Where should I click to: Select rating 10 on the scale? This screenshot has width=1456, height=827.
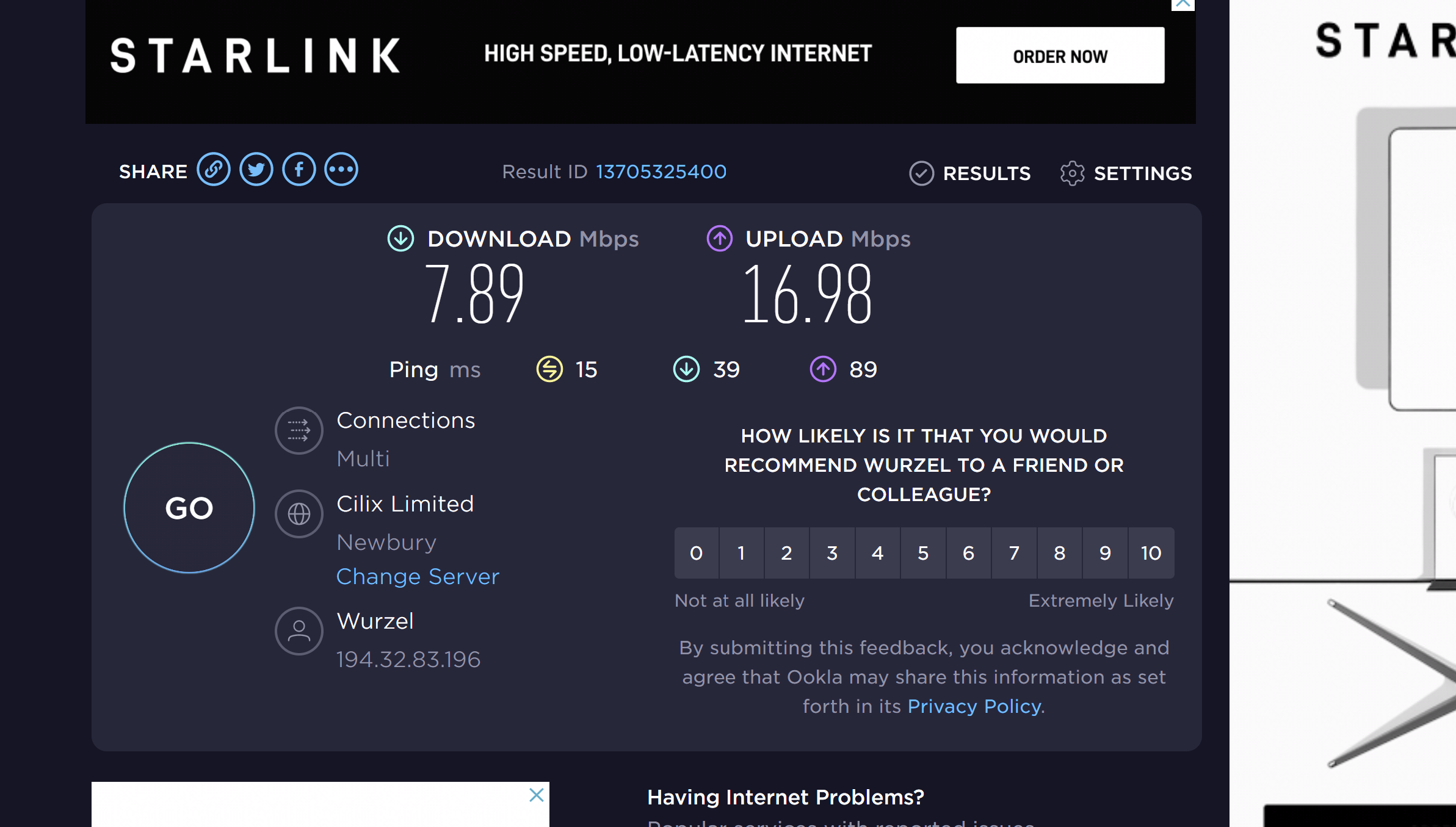click(1151, 553)
